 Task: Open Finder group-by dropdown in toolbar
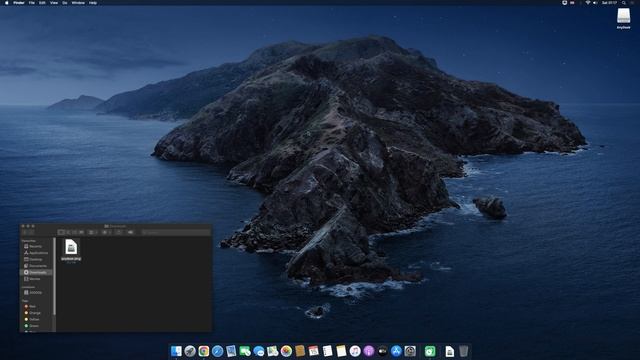(93, 232)
